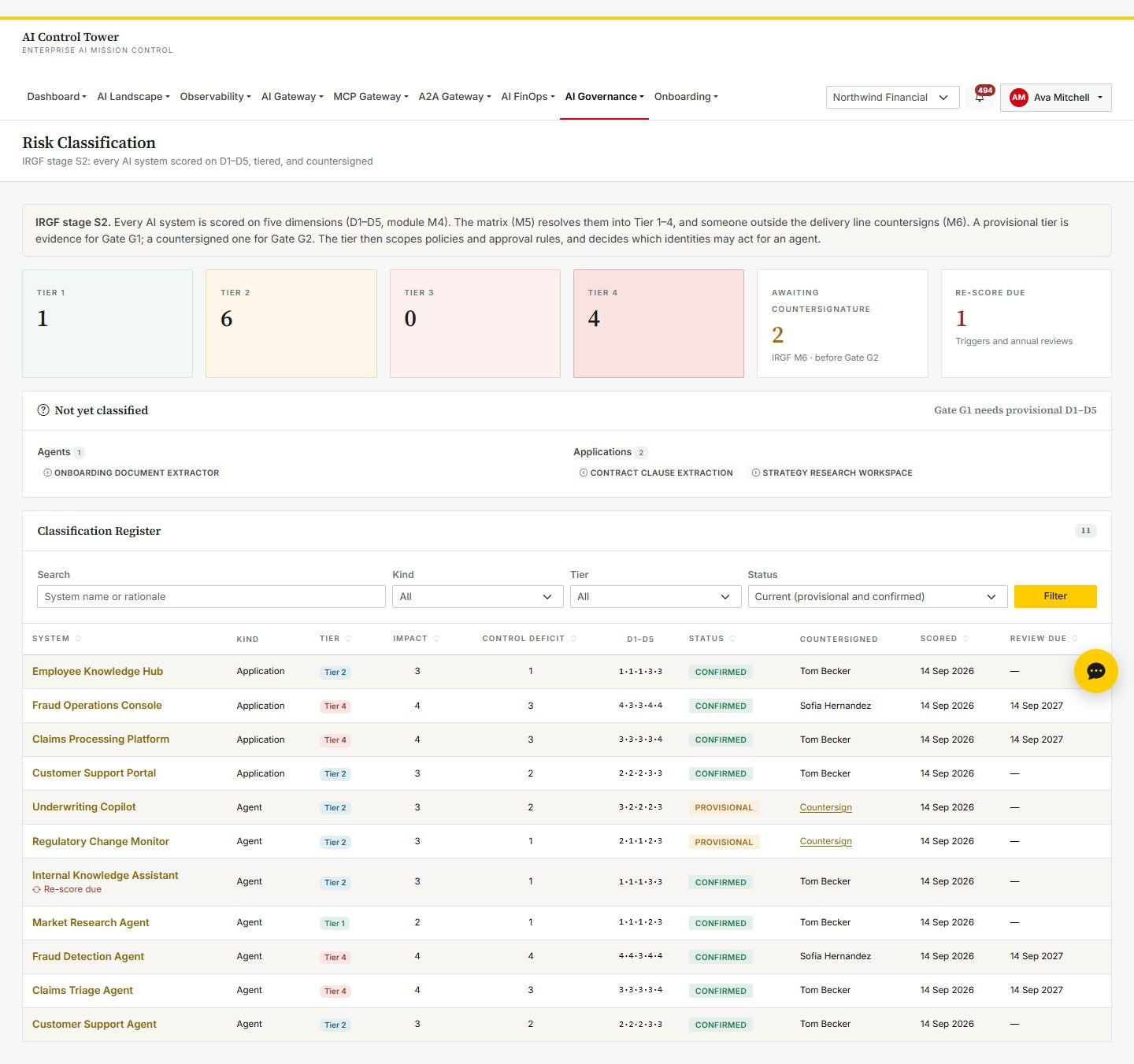Open the AI Landscape menu

click(x=133, y=97)
